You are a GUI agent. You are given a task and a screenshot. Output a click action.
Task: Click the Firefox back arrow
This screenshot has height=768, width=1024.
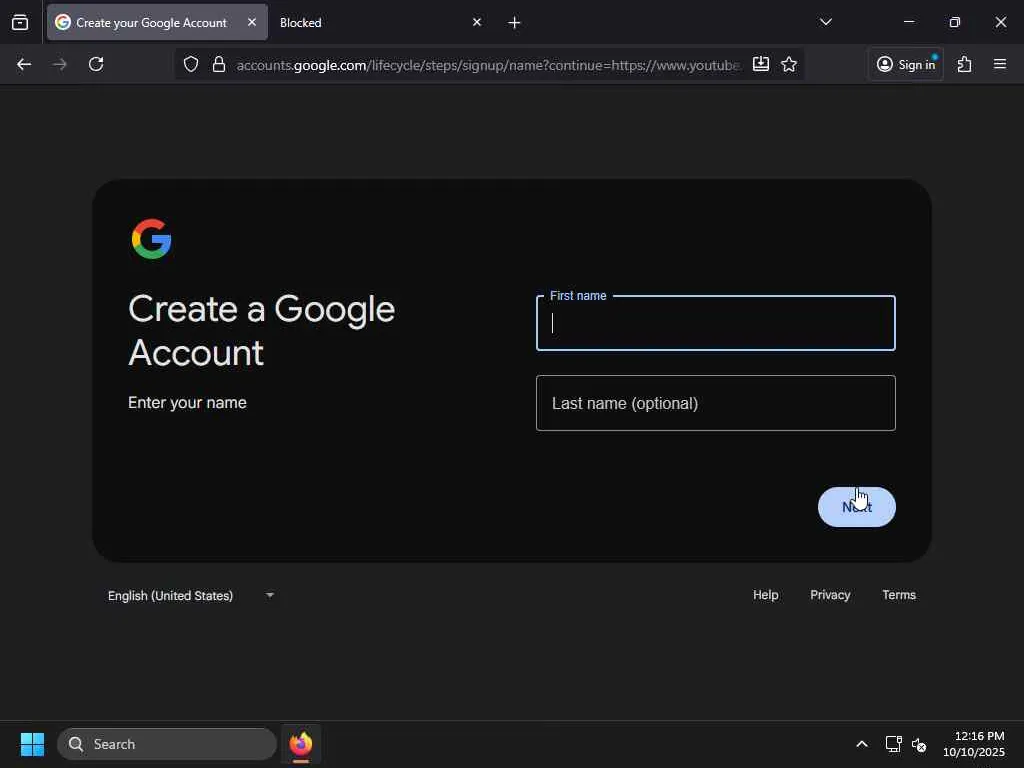[24, 64]
